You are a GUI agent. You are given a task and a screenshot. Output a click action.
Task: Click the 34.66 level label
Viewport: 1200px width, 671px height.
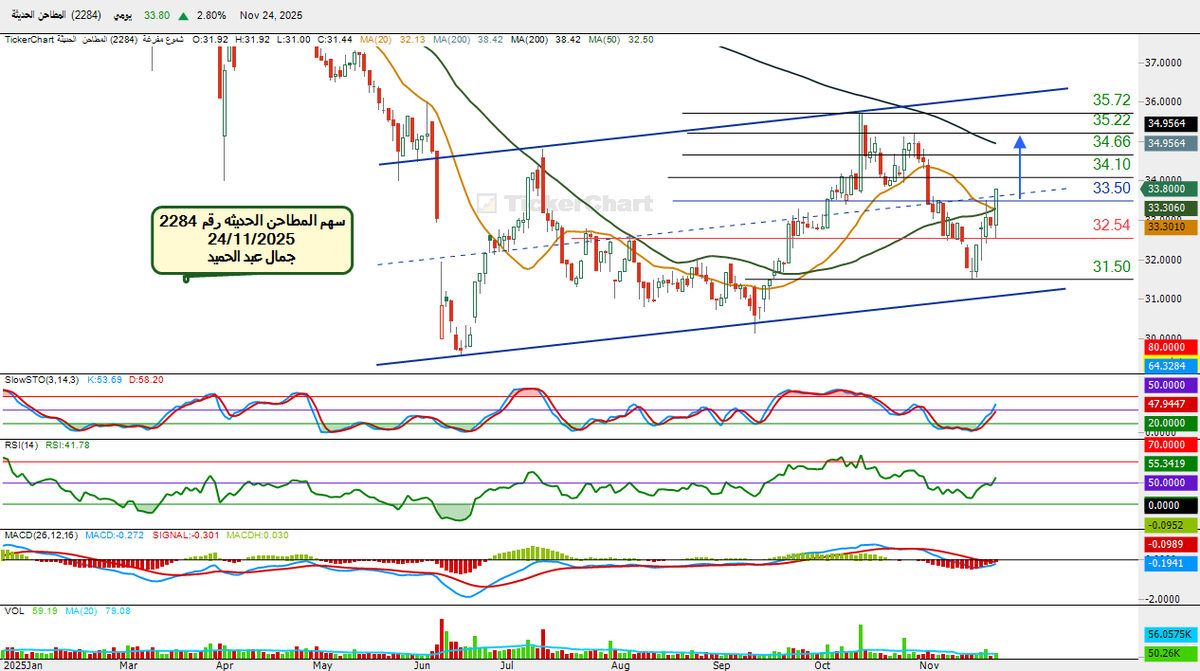point(1111,142)
